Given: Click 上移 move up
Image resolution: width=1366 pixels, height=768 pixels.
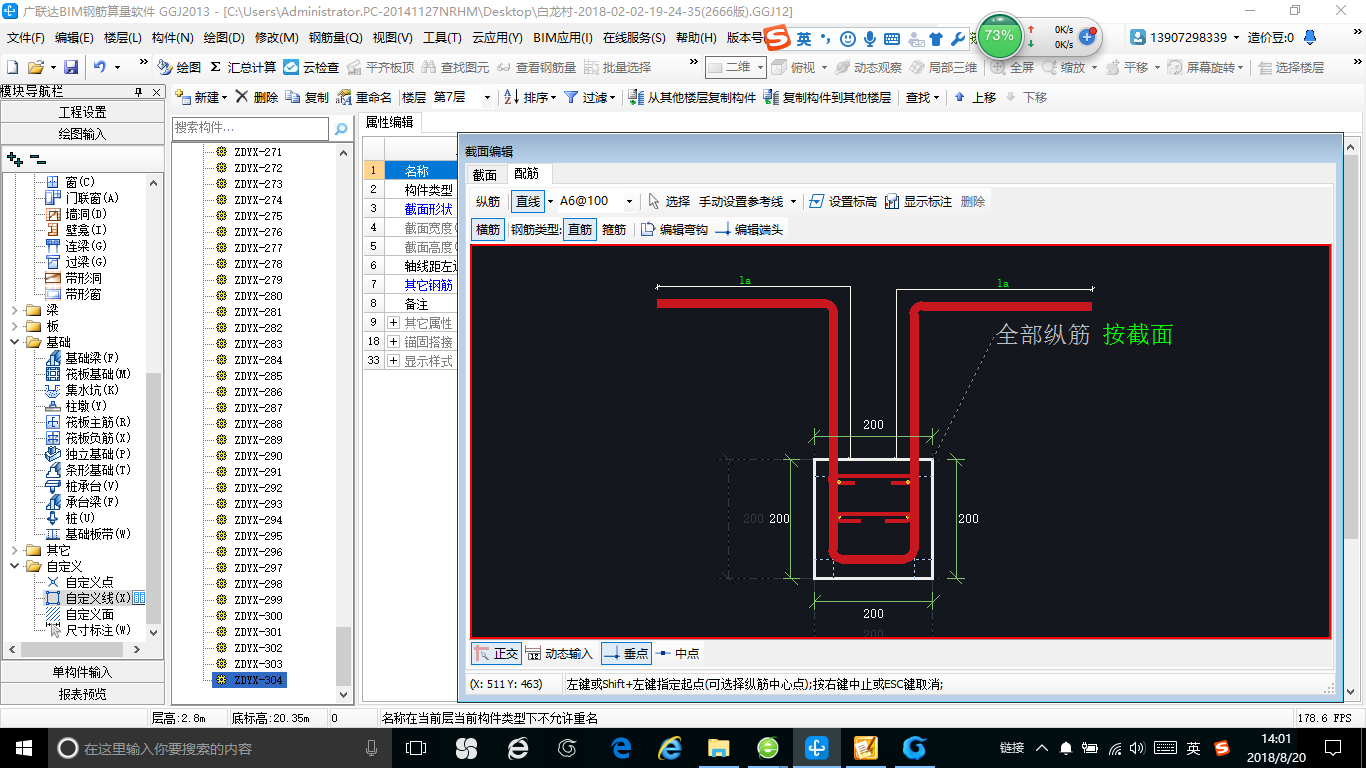Looking at the screenshot, I should (x=975, y=97).
